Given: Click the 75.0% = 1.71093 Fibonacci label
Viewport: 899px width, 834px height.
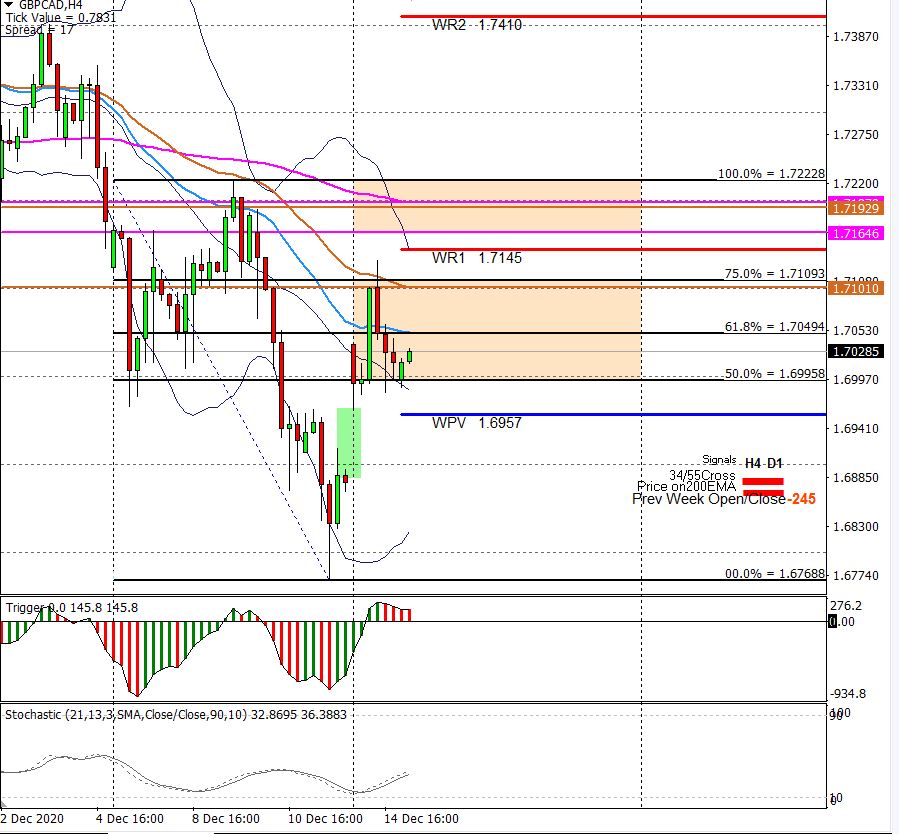Looking at the screenshot, I should tap(774, 274).
